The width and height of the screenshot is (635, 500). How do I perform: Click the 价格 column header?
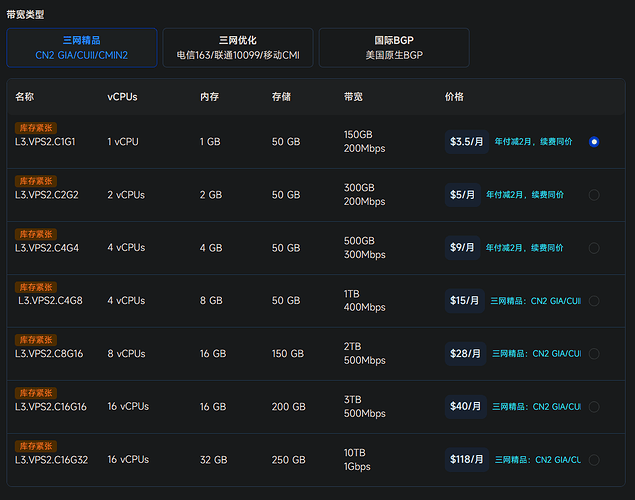pos(454,96)
